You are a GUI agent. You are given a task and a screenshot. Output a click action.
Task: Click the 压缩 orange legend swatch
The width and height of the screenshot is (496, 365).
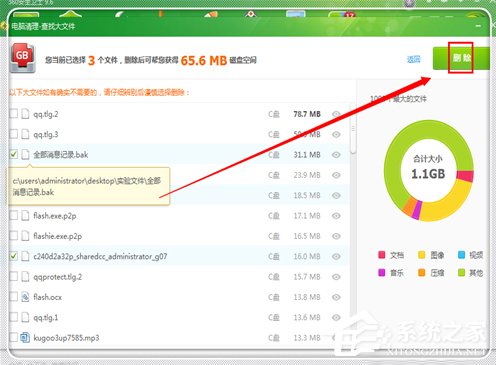click(x=422, y=273)
